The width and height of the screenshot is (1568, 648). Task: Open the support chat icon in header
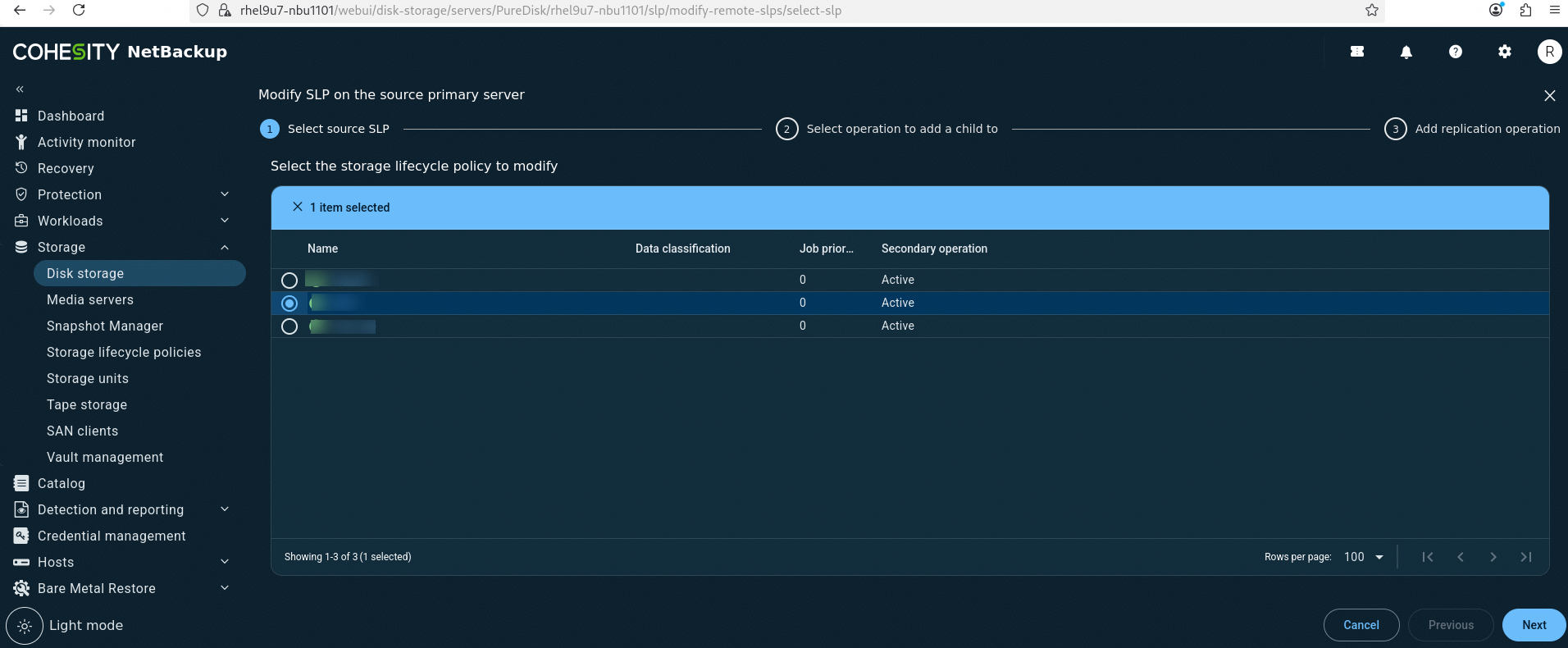(x=1357, y=52)
